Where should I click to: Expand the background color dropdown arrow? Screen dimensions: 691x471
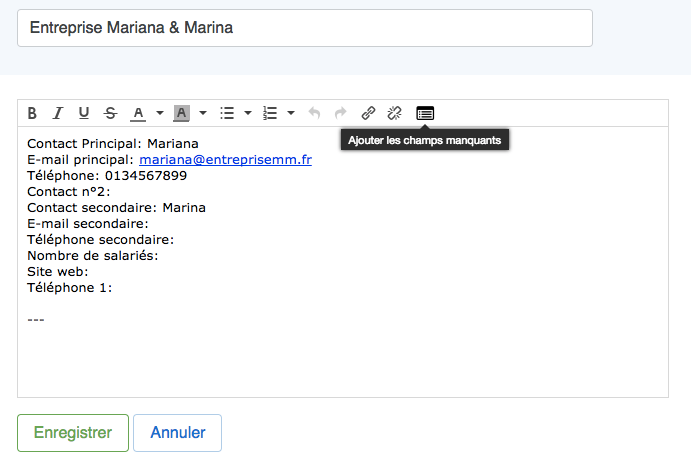pyautogui.click(x=203, y=113)
